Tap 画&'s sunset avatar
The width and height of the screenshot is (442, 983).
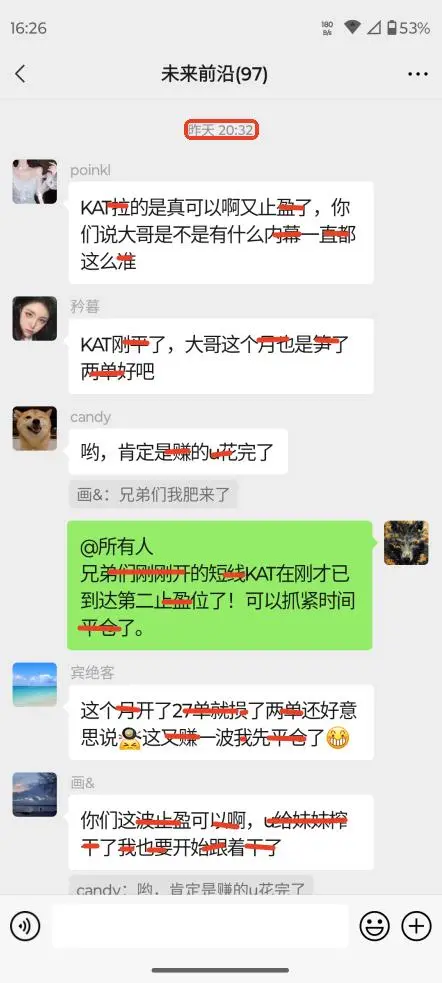tap(34, 794)
